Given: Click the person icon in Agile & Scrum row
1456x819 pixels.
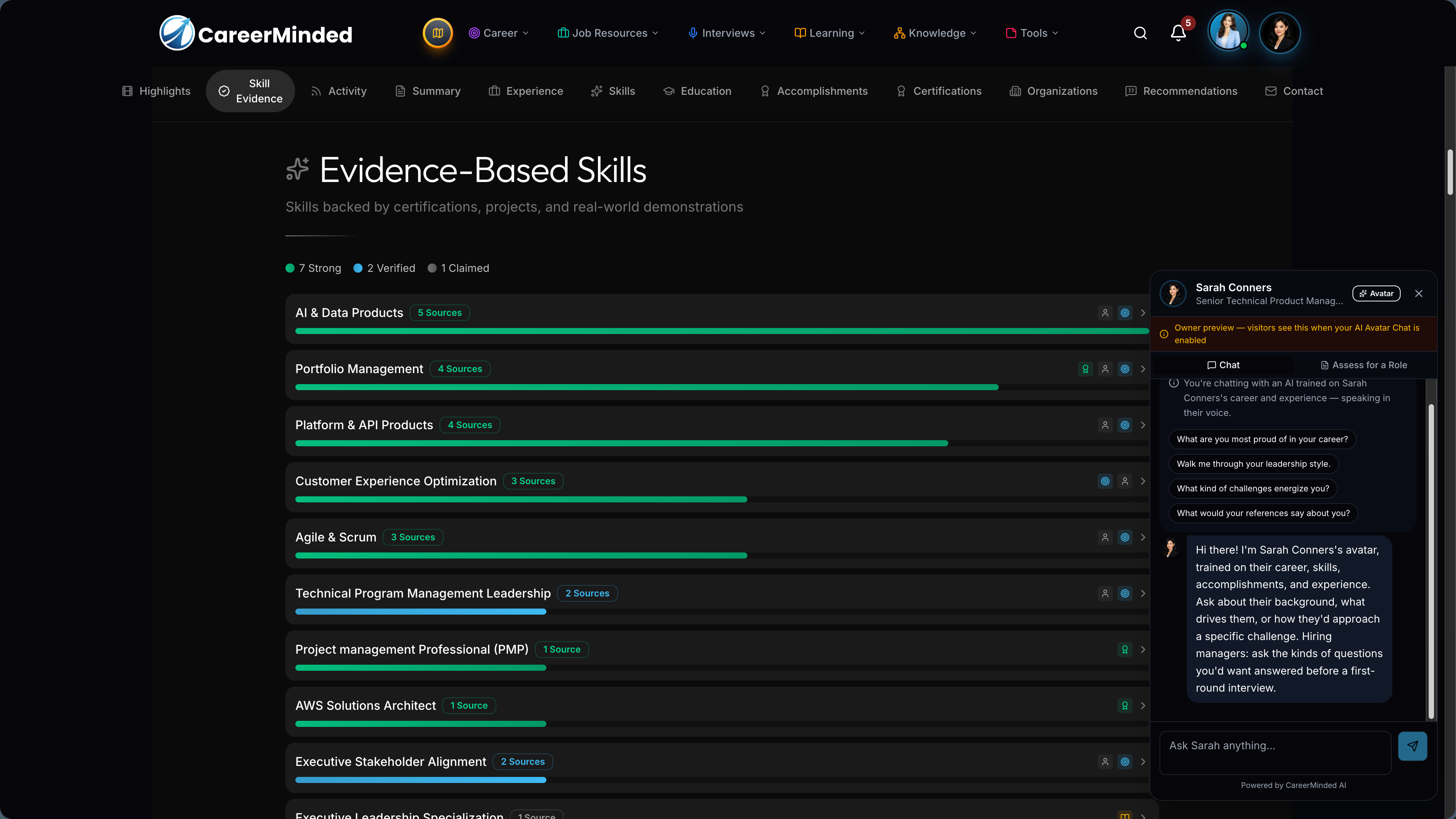Looking at the screenshot, I should tap(1105, 537).
